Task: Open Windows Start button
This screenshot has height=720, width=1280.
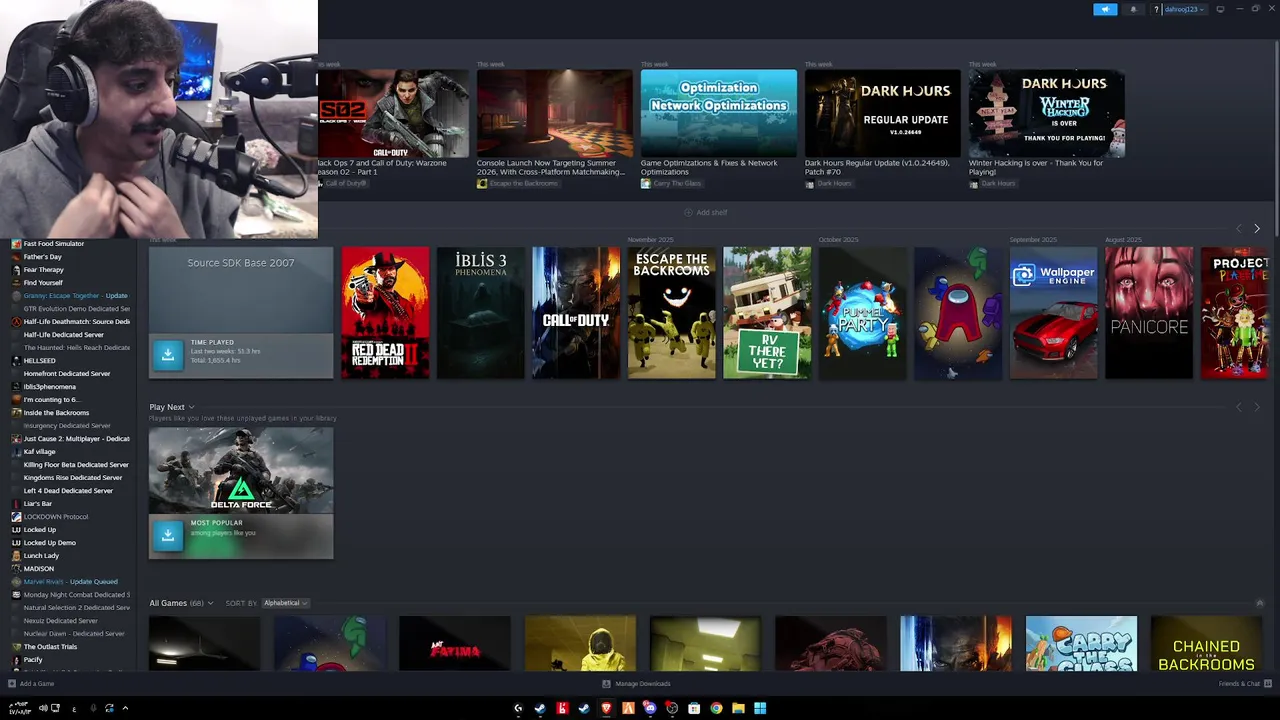Action: pyautogui.click(x=760, y=708)
